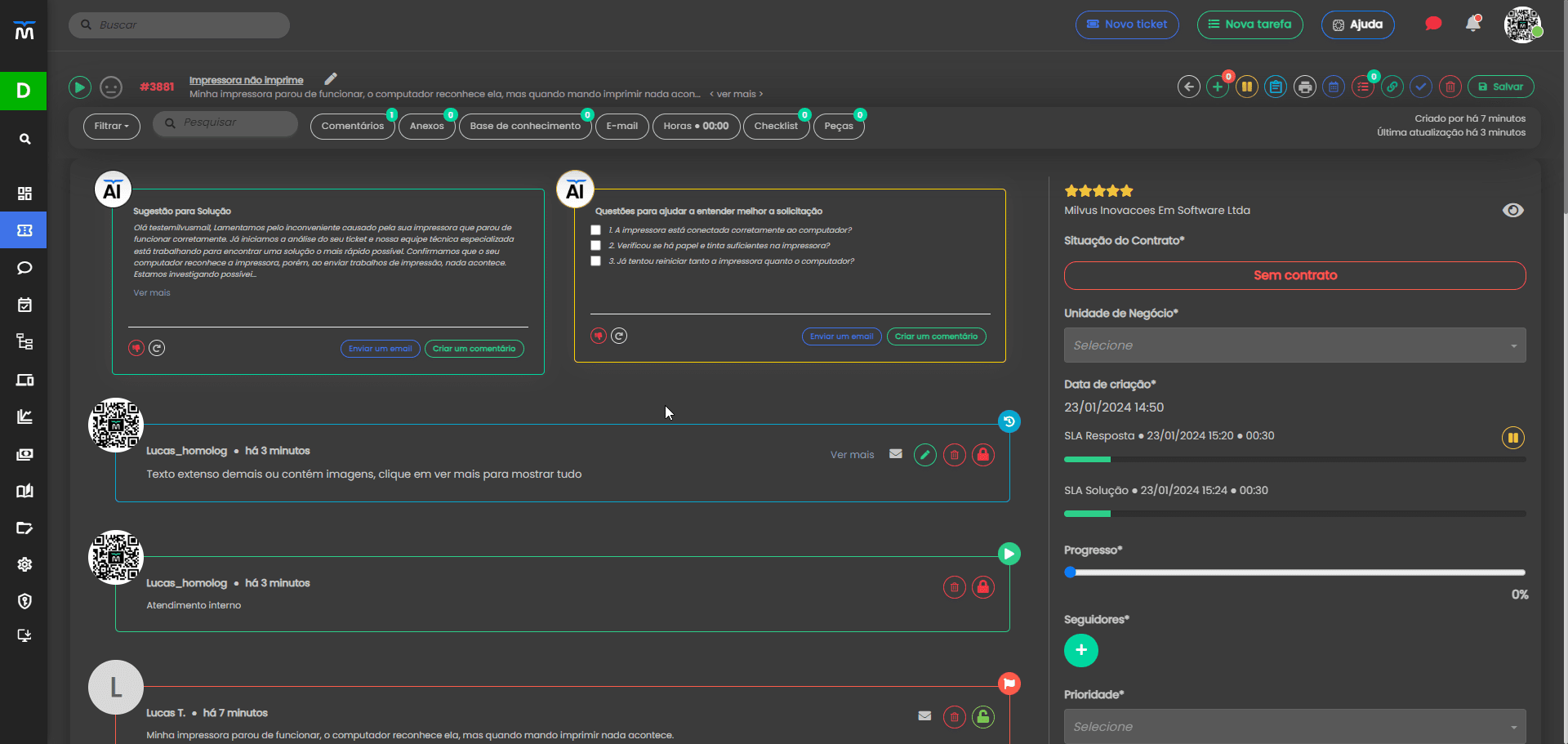Click 'Criar um comentário' in Questões card

pyautogui.click(x=936, y=336)
